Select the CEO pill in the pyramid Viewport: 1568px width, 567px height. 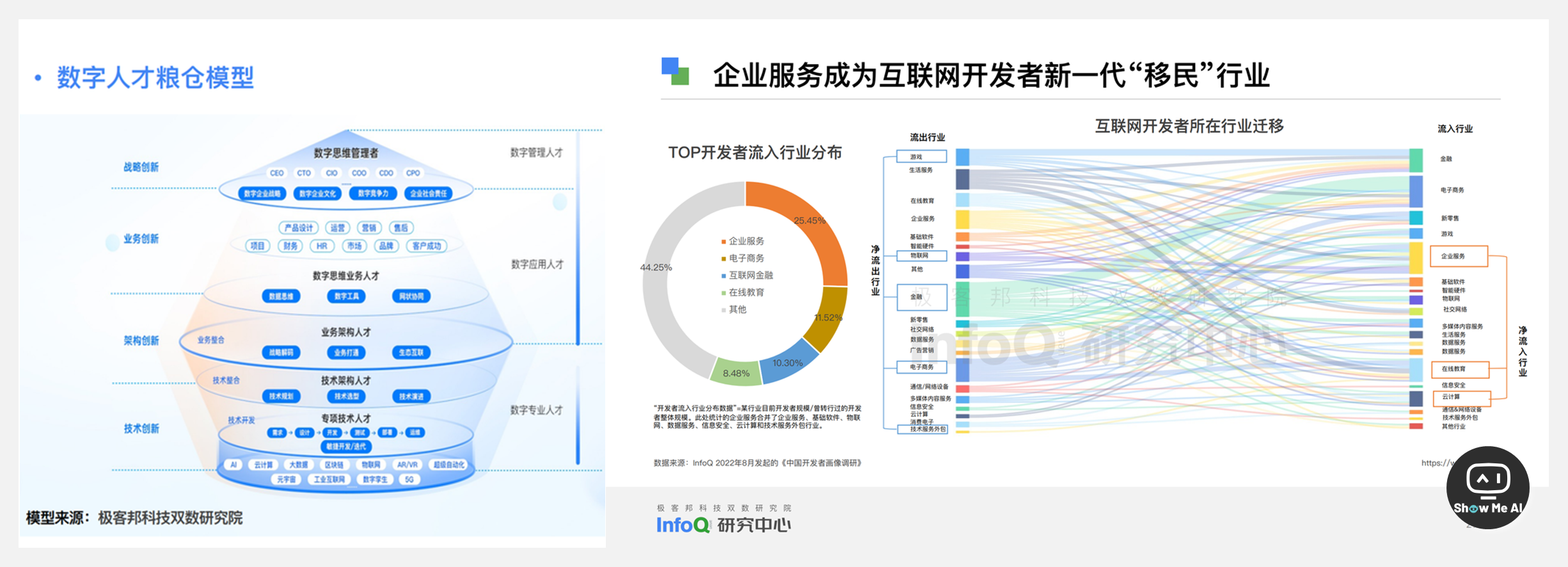pos(276,173)
